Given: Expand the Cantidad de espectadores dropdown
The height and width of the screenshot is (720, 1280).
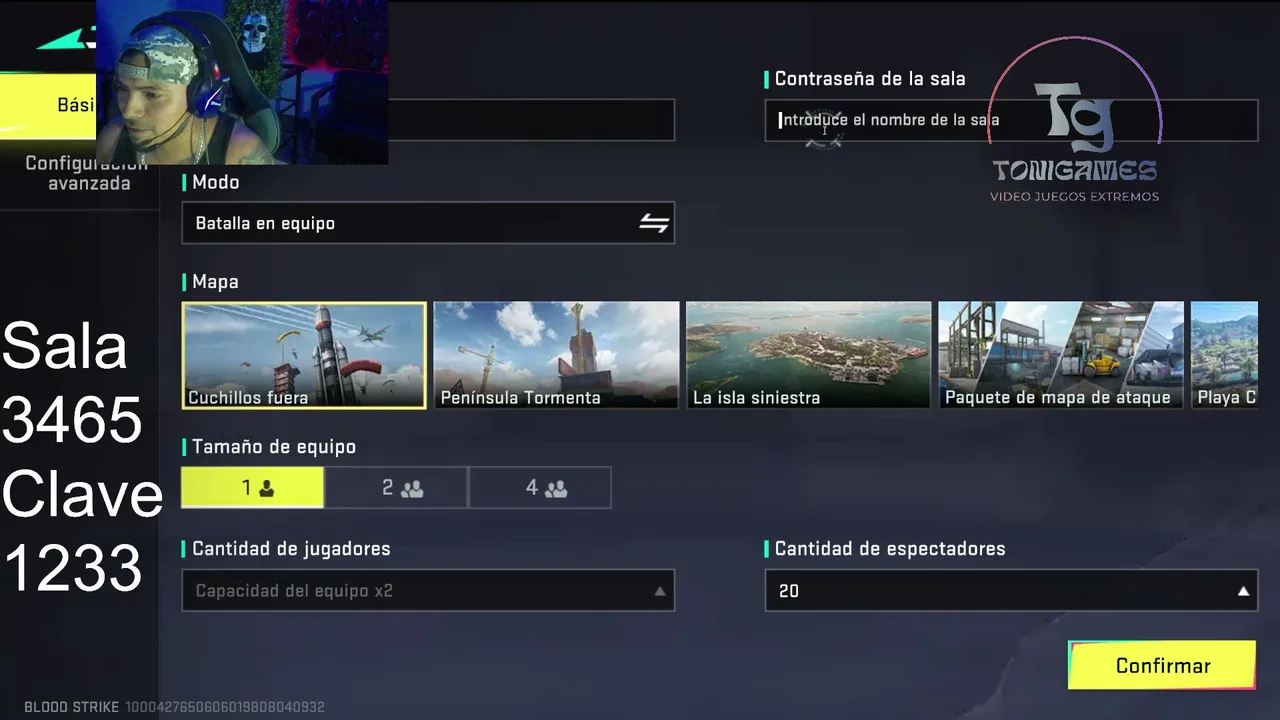Looking at the screenshot, I should pyautogui.click(x=1011, y=591).
